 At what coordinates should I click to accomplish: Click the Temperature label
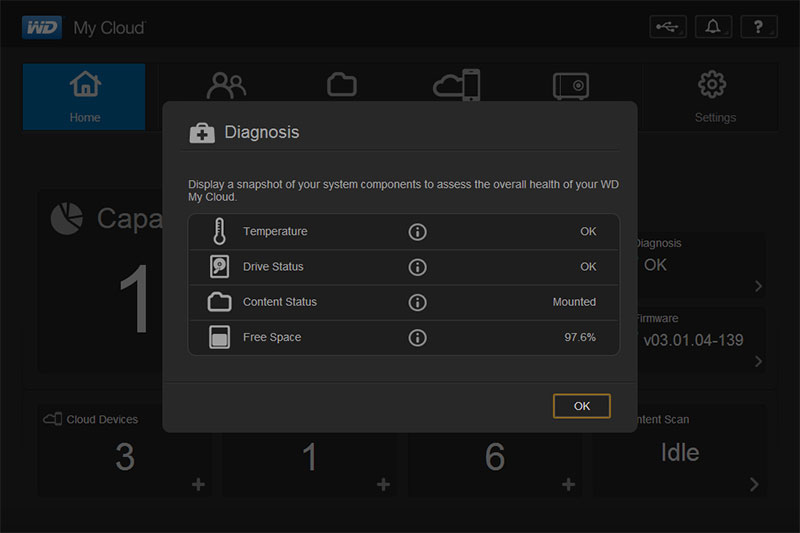tap(275, 232)
